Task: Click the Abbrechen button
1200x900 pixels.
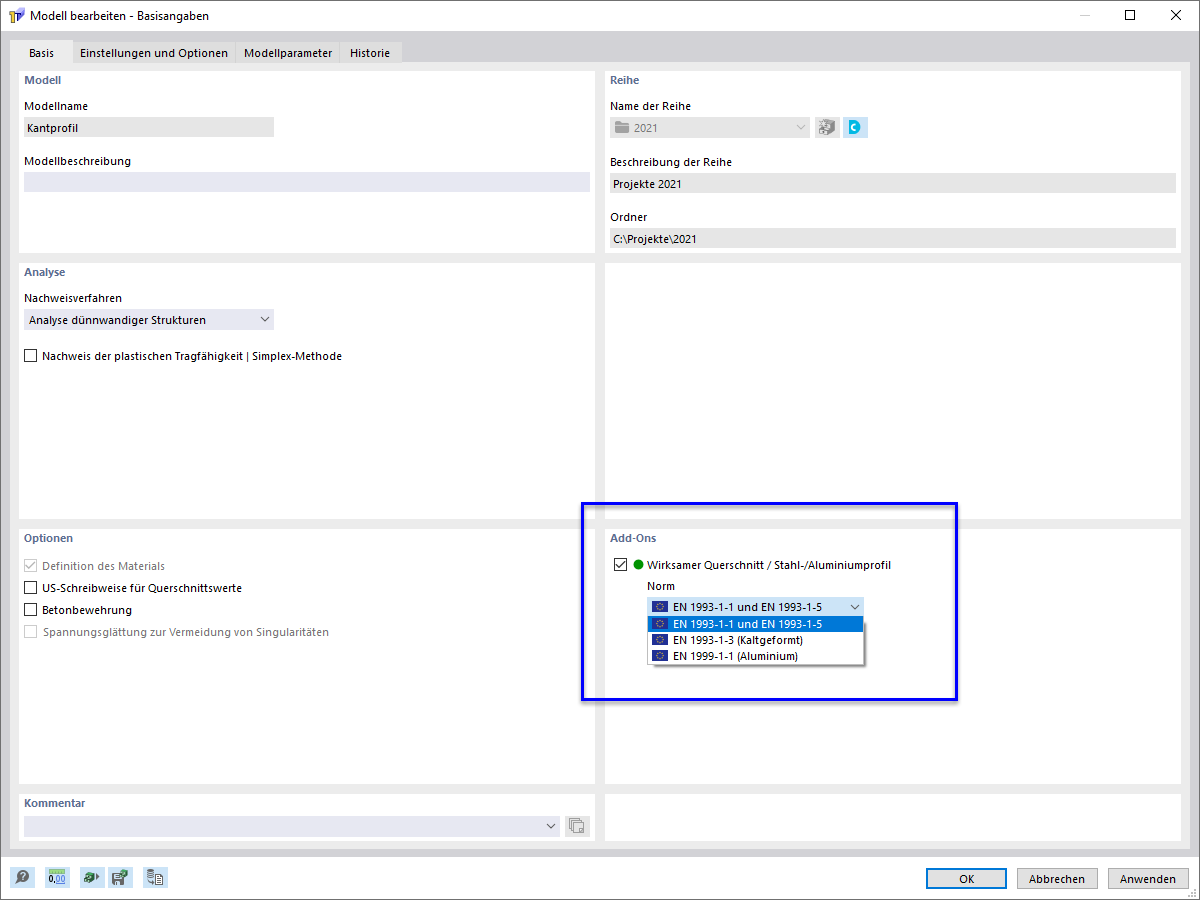Action: pos(1057,879)
